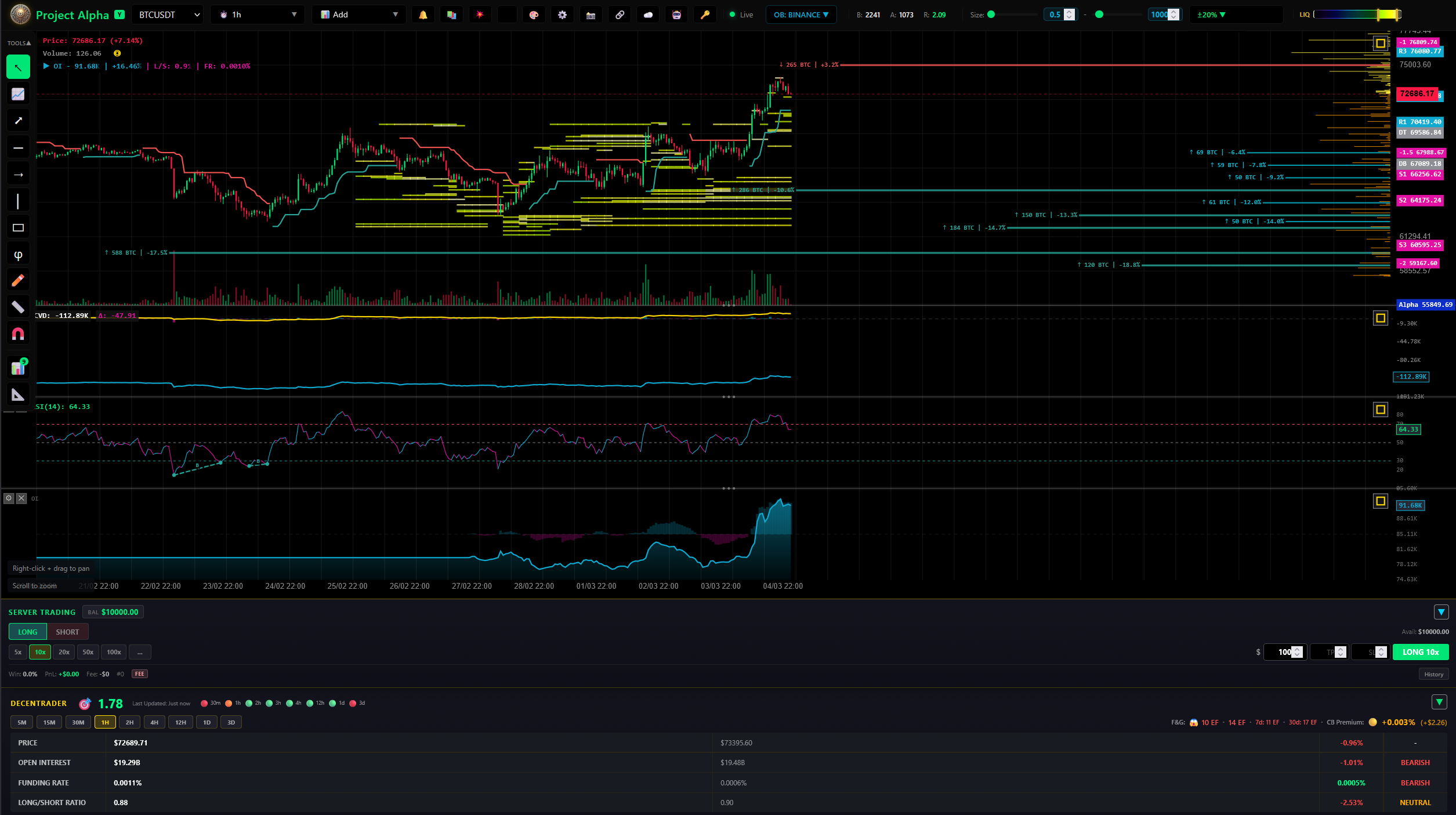The image size is (1456, 815).
Task: Select the Fibonacci drawing tool
Action: pos(18,253)
